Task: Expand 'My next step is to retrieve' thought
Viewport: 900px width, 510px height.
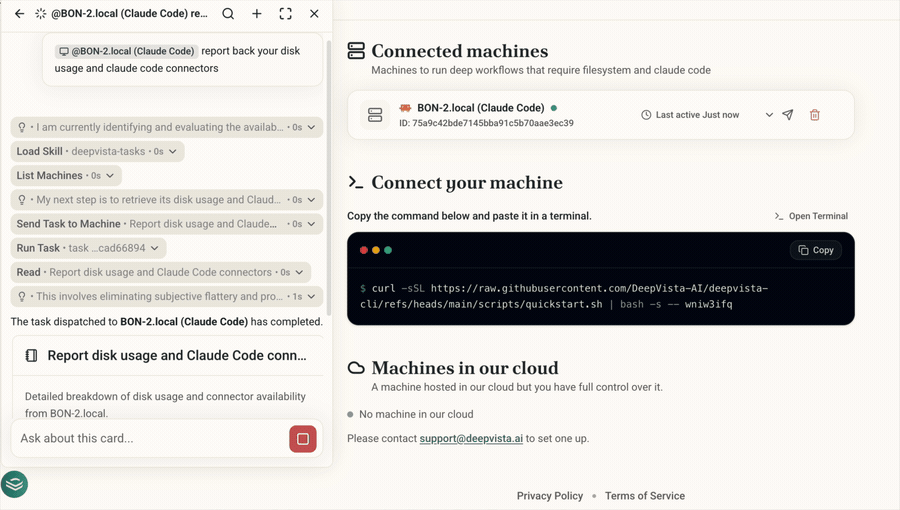Action: pyautogui.click(x=166, y=200)
